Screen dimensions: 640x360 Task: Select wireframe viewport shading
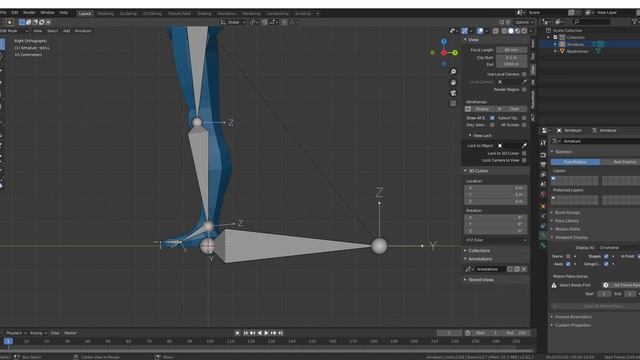pos(504,31)
